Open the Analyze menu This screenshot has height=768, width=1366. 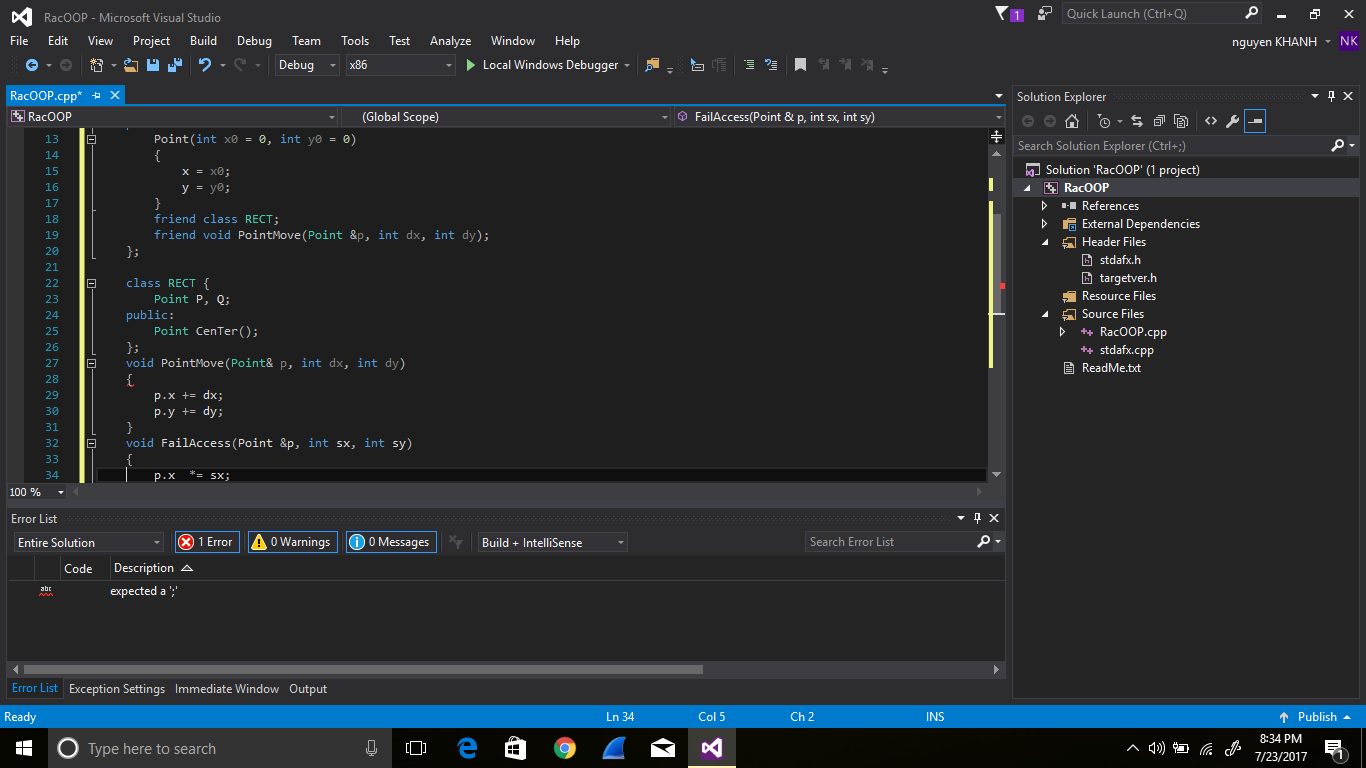[x=450, y=41]
